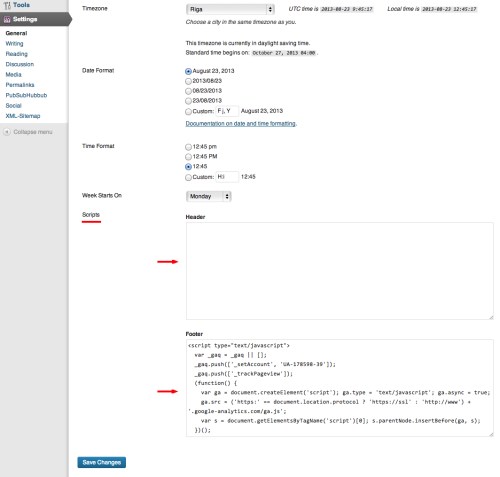
Task: Open documentation on date and time formatting
Action: (x=240, y=124)
